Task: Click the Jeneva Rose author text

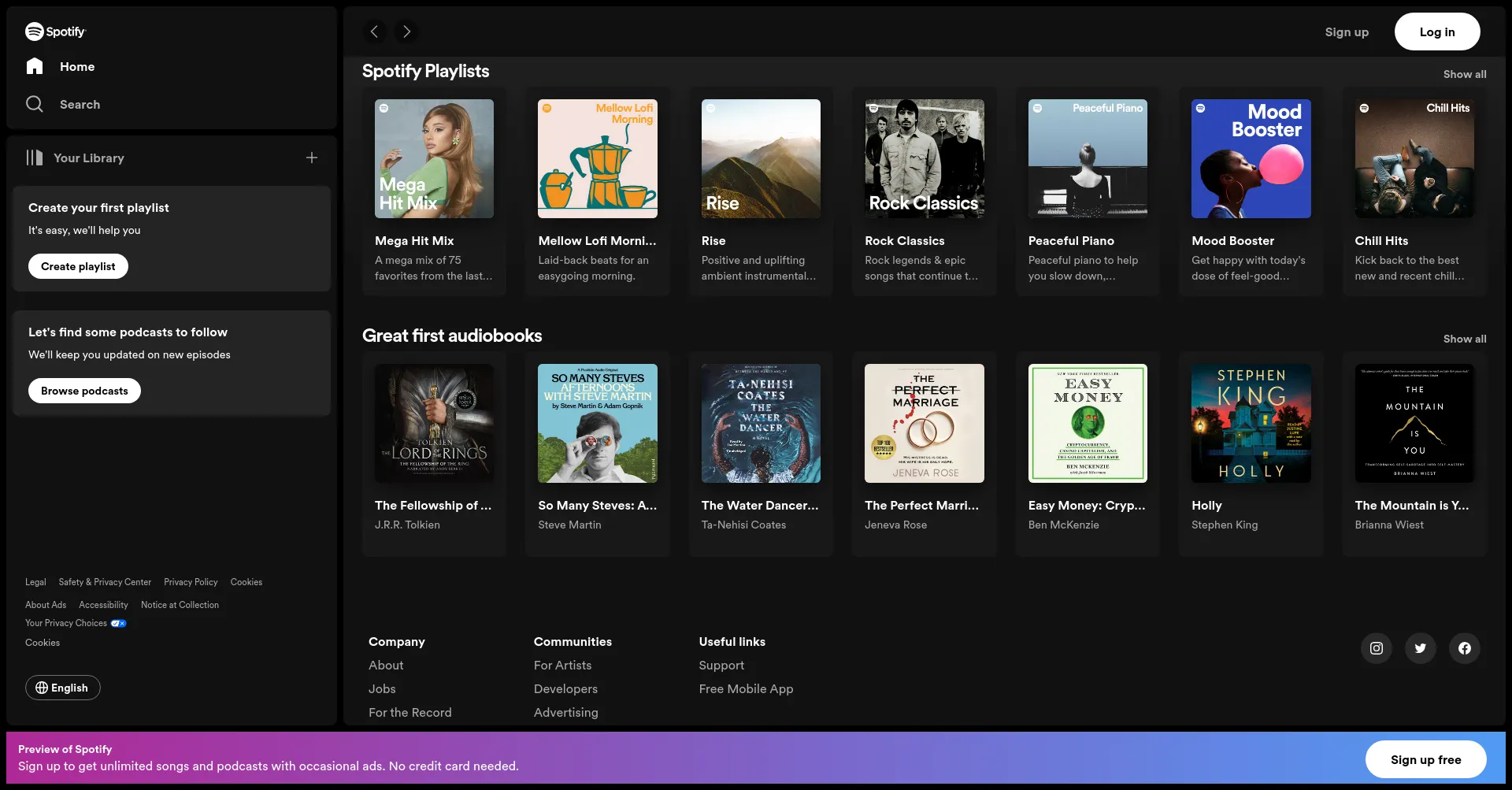Action: click(x=895, y=525)
